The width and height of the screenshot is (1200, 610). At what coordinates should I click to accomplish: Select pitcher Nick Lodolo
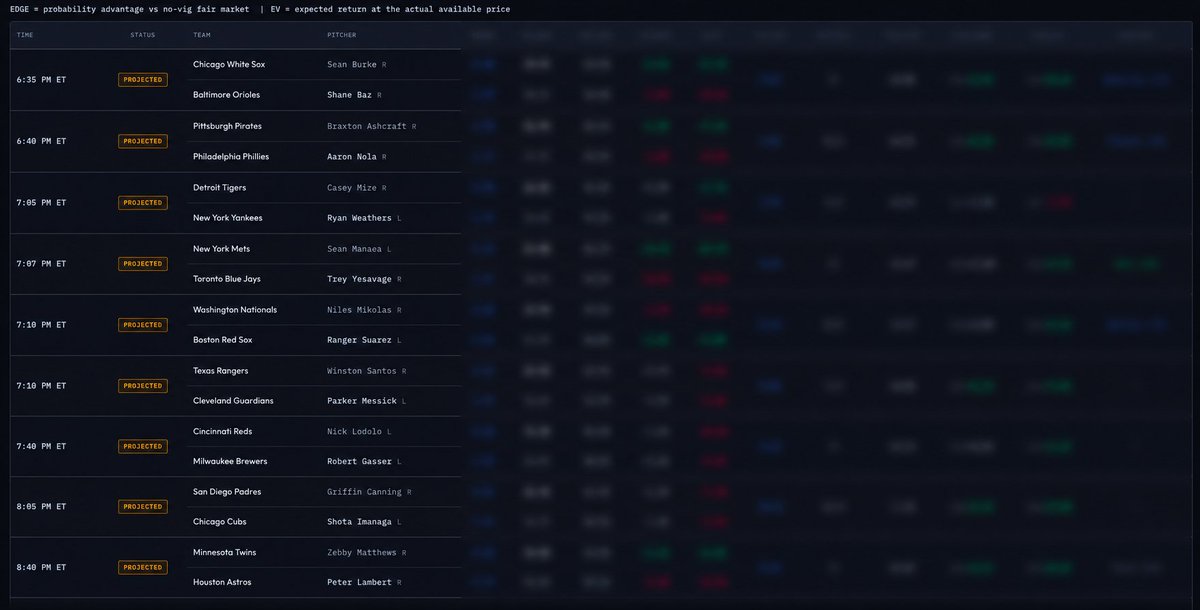[x=355, y=431]
